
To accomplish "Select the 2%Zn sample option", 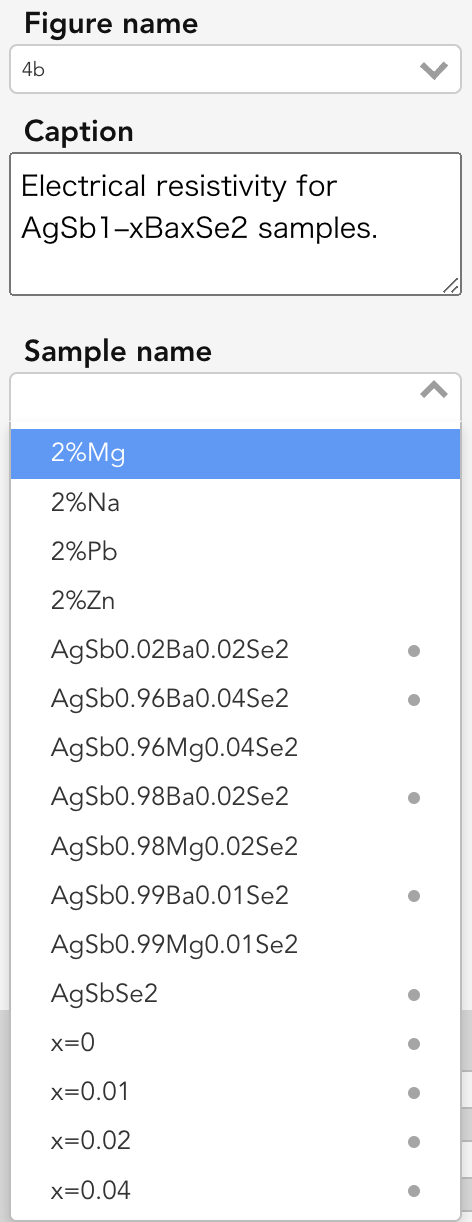I will click(235, 601).
